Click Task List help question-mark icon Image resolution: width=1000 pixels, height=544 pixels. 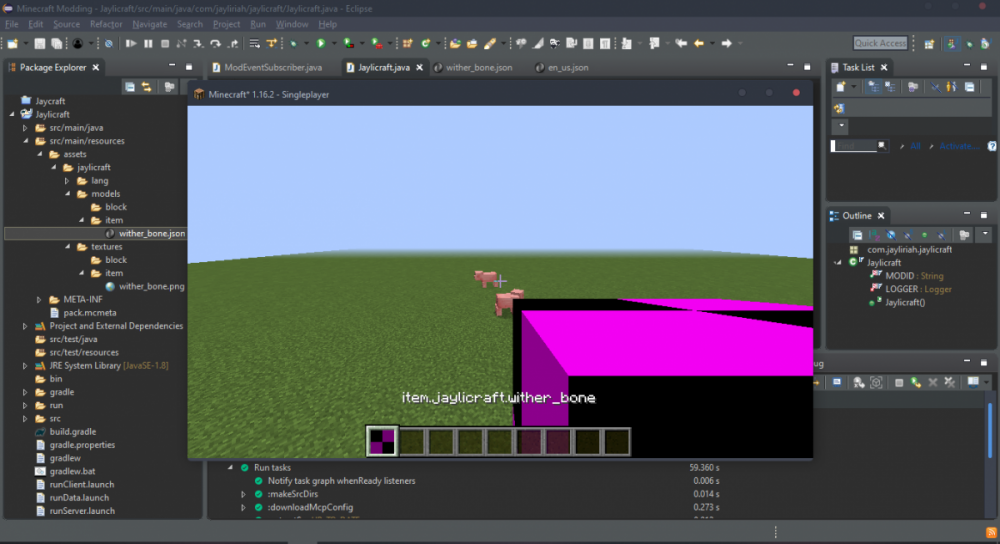coord(992,146)
